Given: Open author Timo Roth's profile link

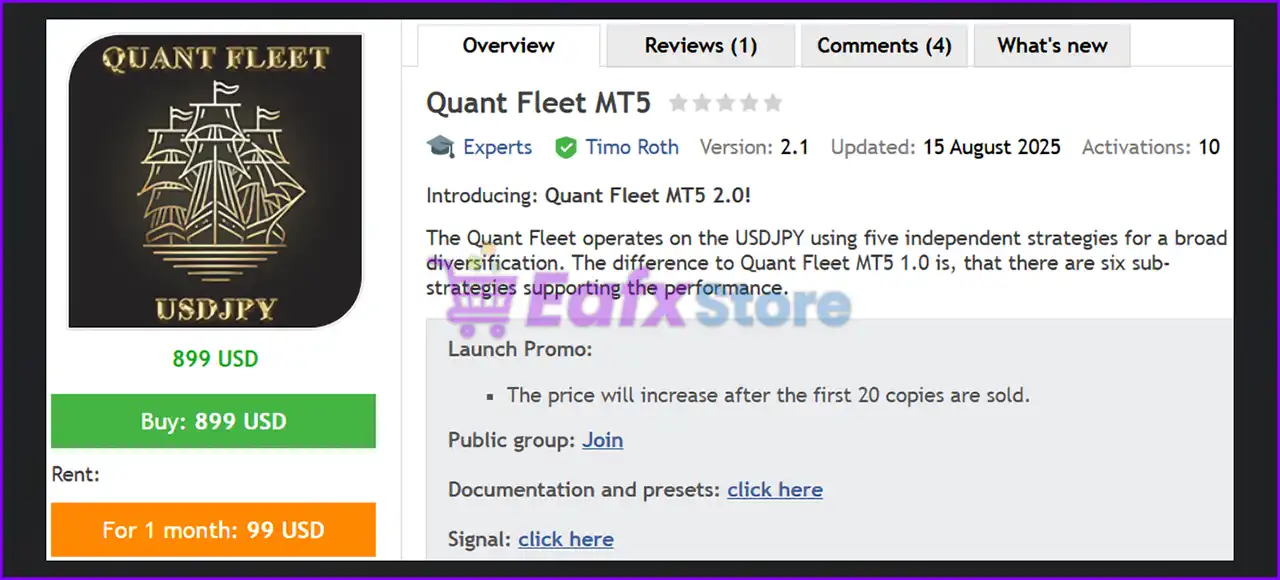Looking at the screenshot, I should 631,147.
